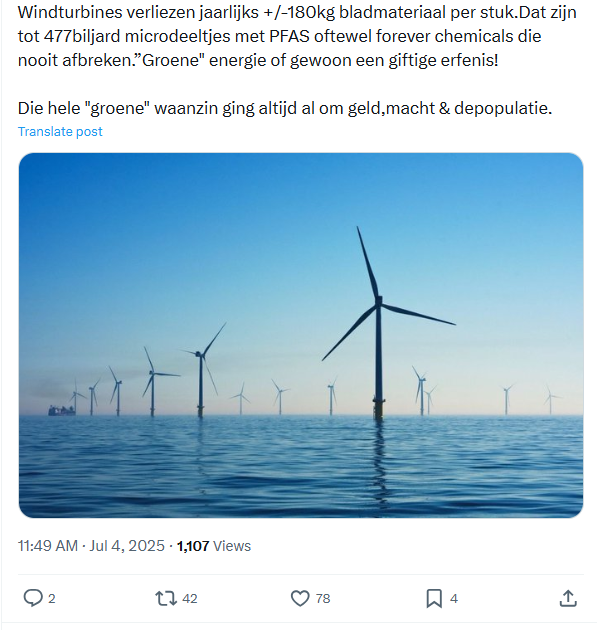Click the Translate post link

pyautogui.click(x=60, y=131)
